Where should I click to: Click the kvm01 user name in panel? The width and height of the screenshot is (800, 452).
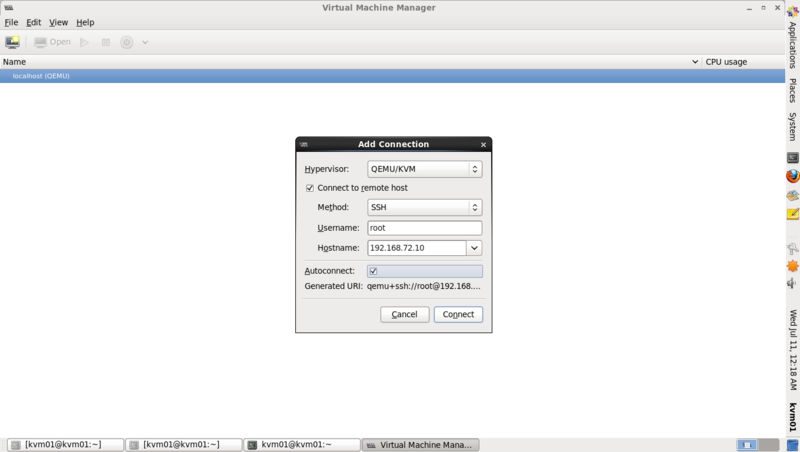click(792, 417)
